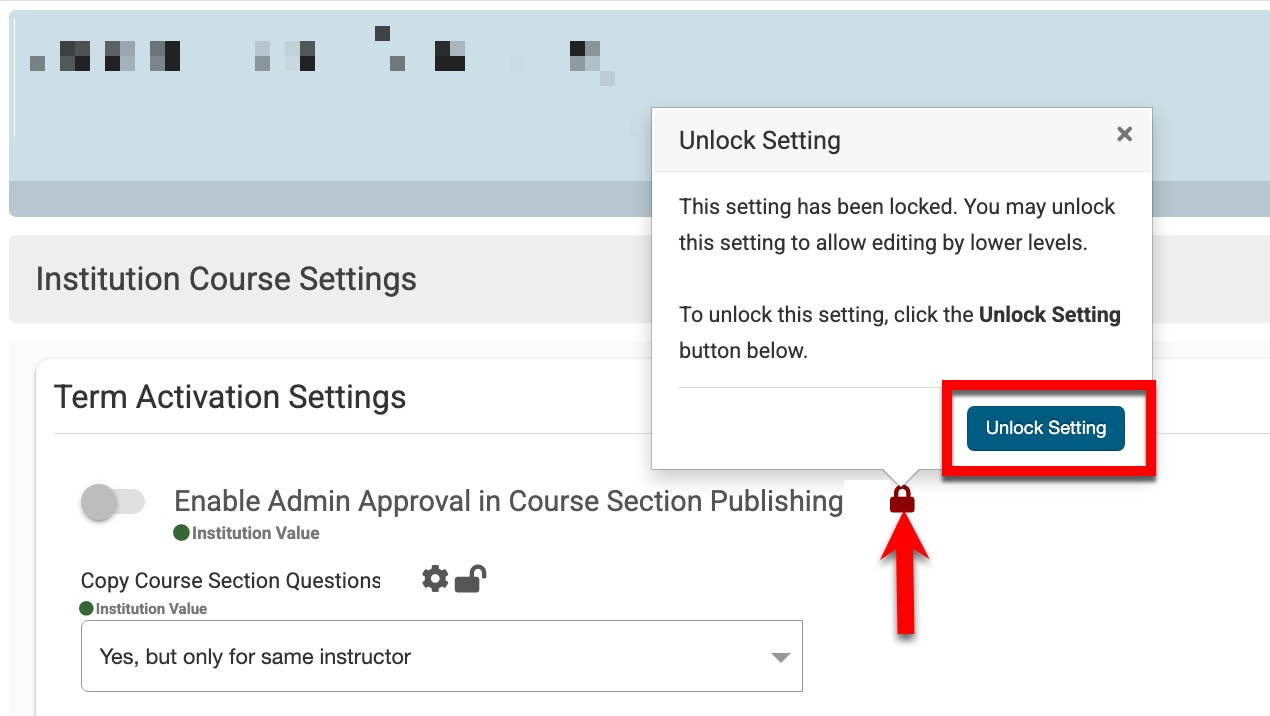The height and width of the screenshot is (716, 1270).
Task: Click green dot under Copy Course Section Questions
Action: point(86,608)
